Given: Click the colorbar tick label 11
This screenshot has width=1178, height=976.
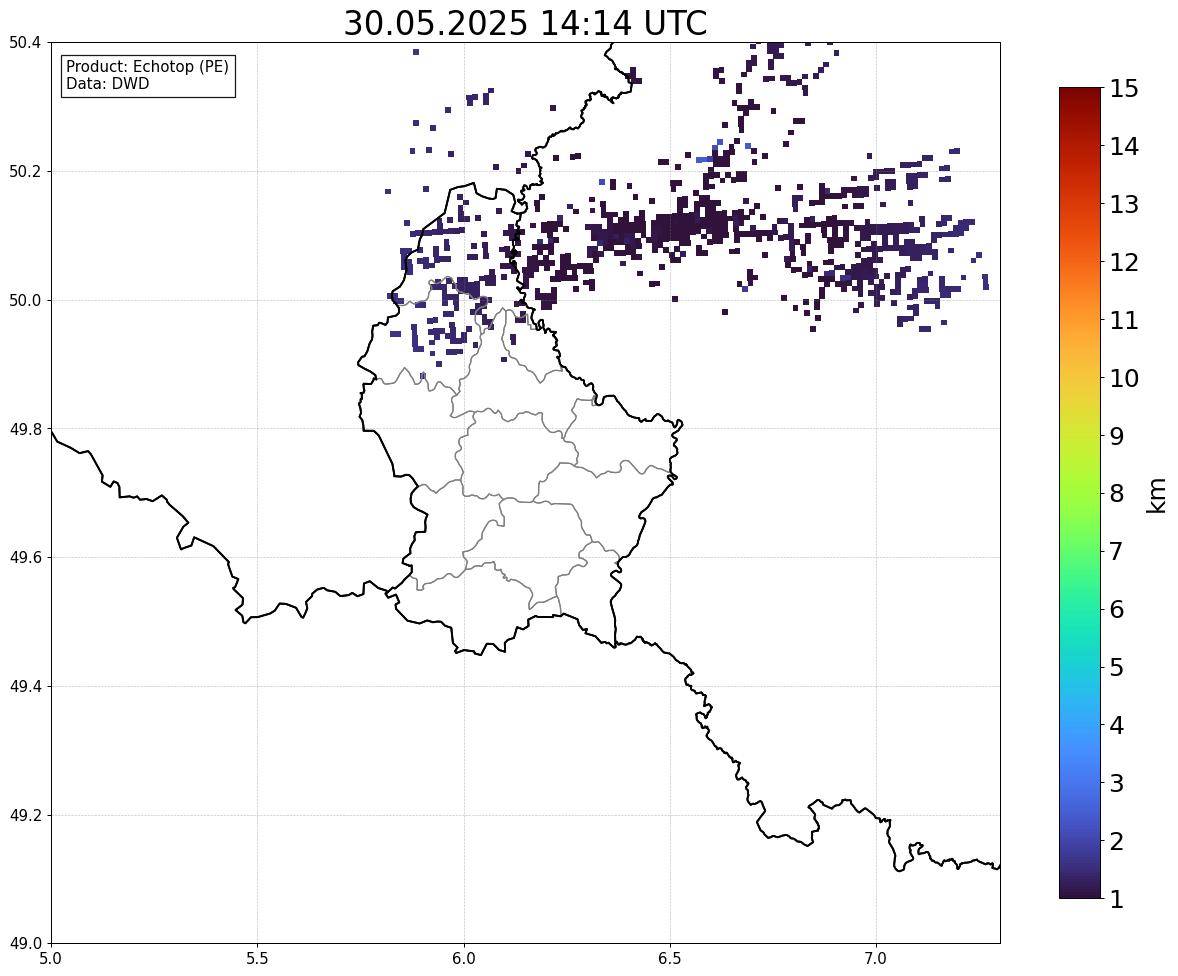Looking at the screenshot, I should tap(1124, 320).
